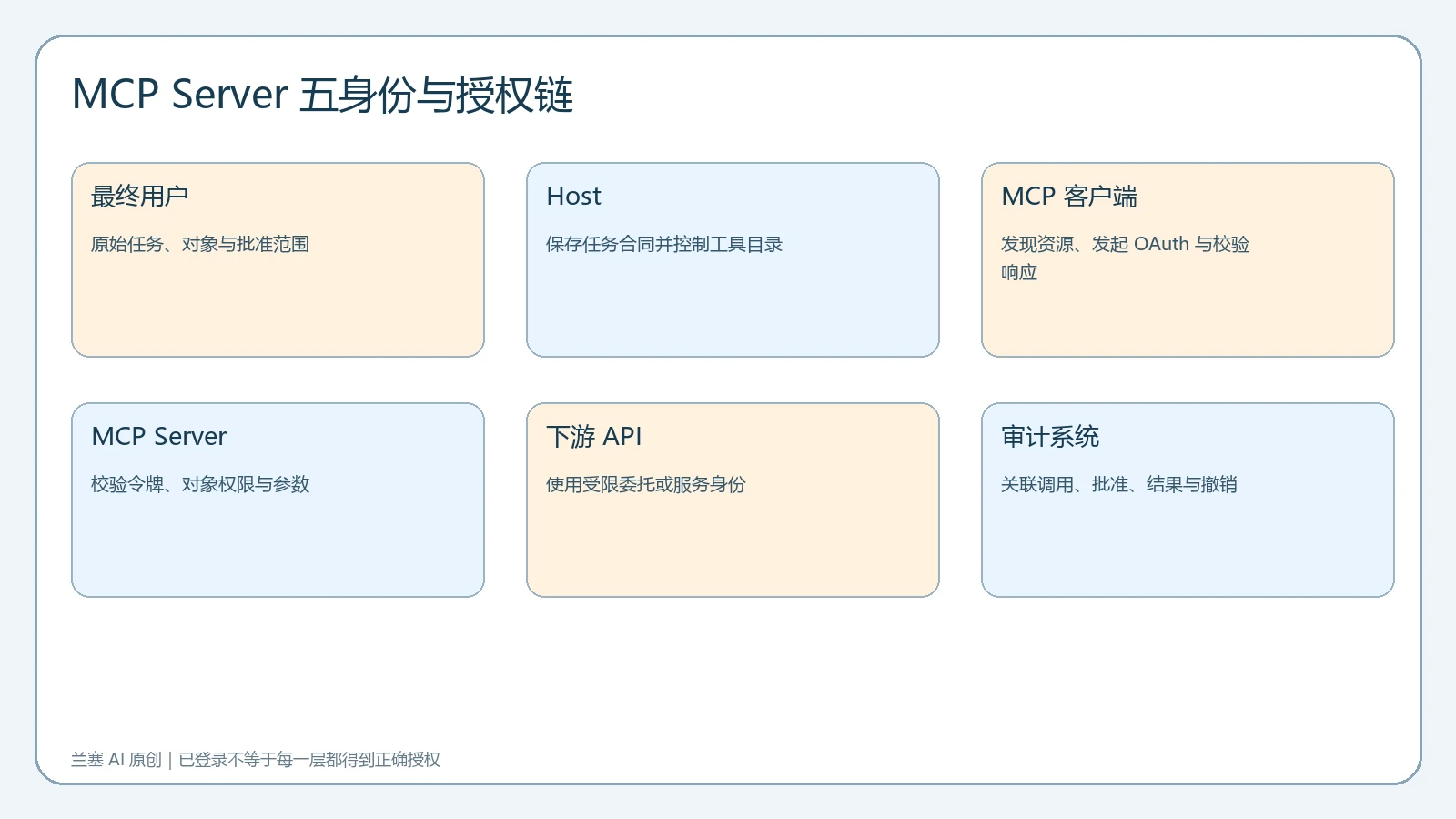Click the slide title "MCP Server 五身份与授权链"
The width and height of the screenshot is (1456, 819).
coord(322,96)
